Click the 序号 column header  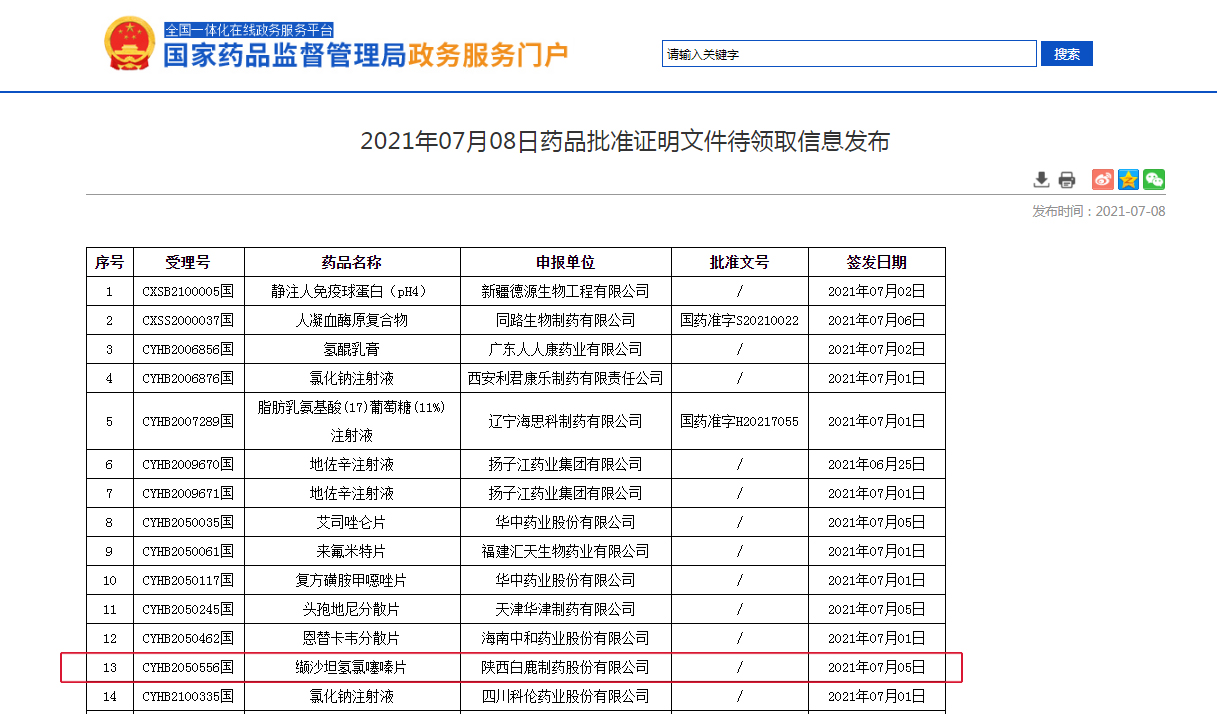click(110, 262)
